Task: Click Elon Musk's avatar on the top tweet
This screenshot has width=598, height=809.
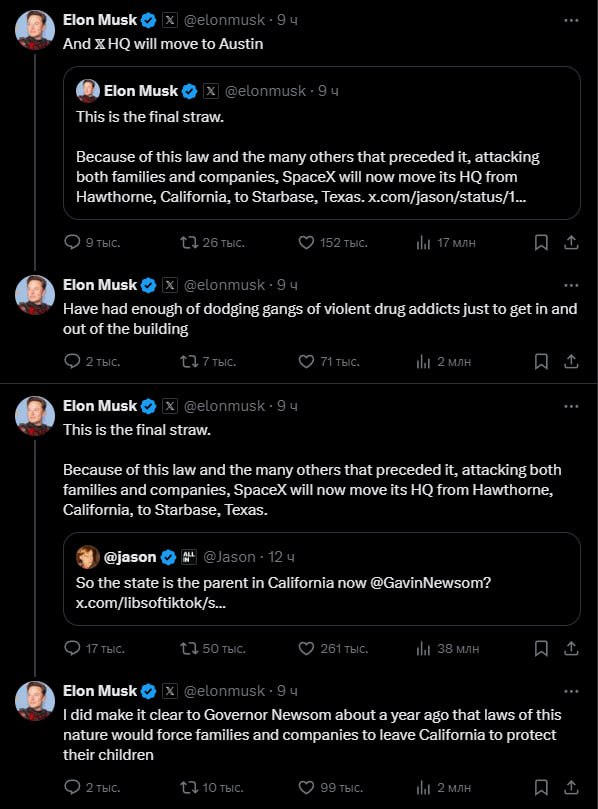Action: (x=35, y=30)
